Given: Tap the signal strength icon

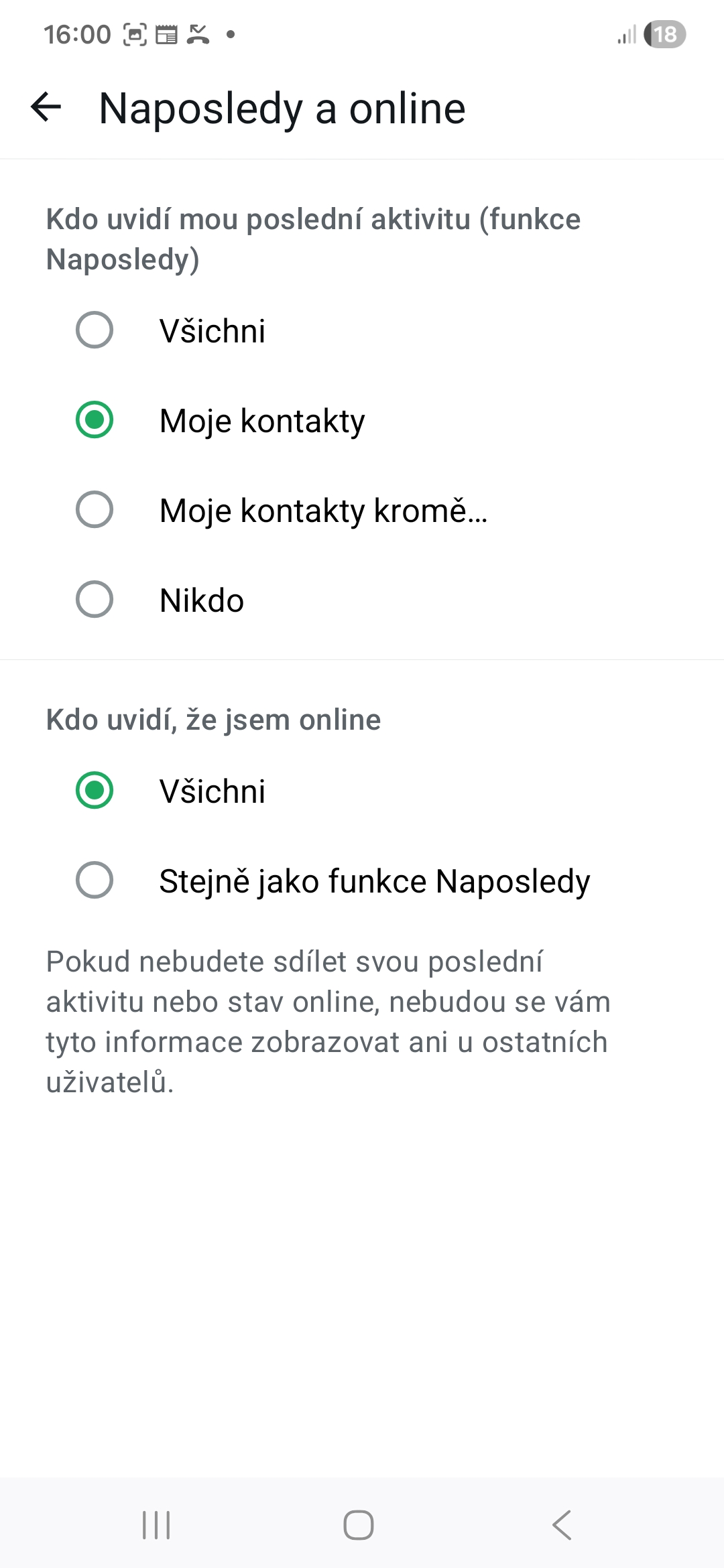Looking at the screenshot, I should point(627,35).
